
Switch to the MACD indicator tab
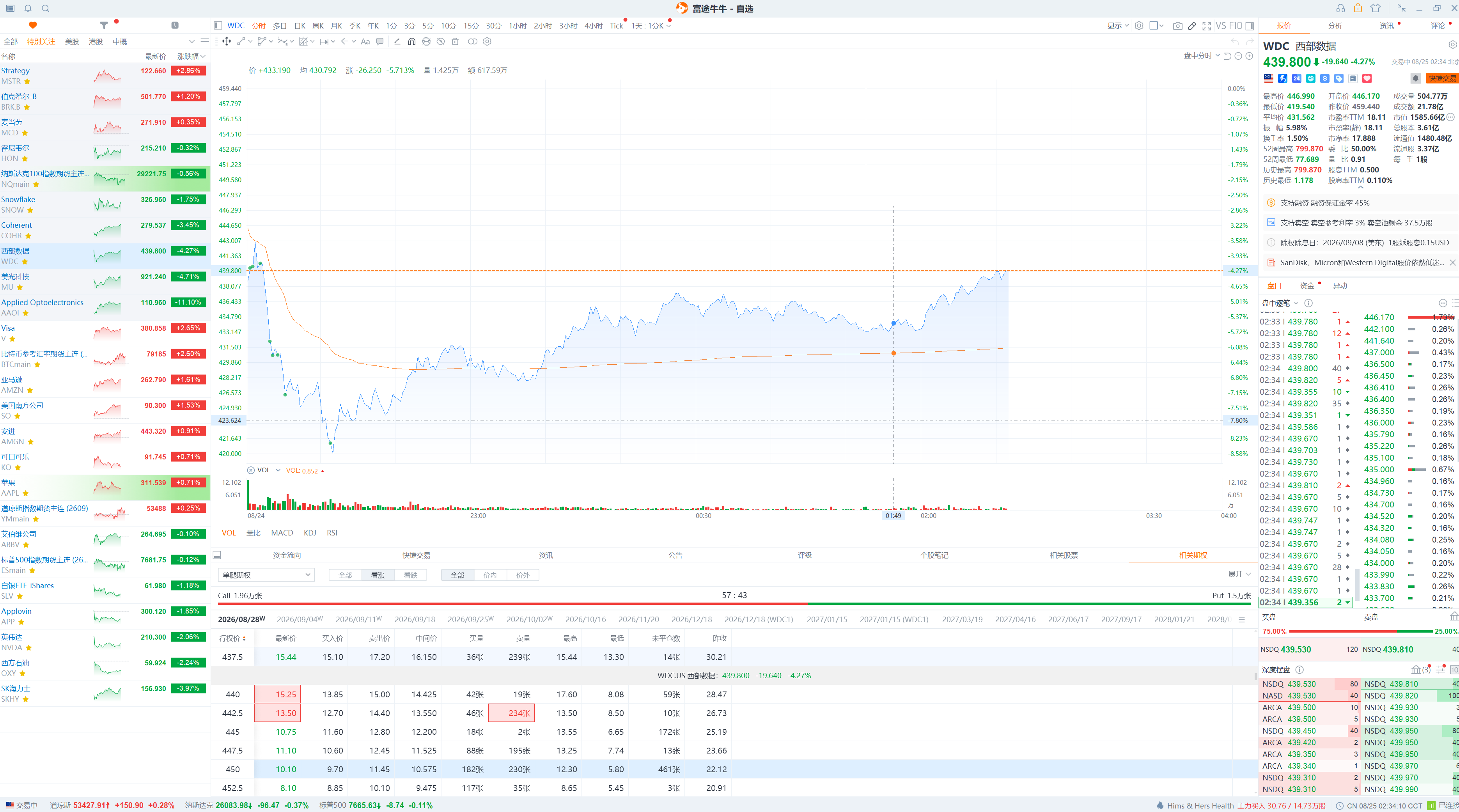point(282,533)
